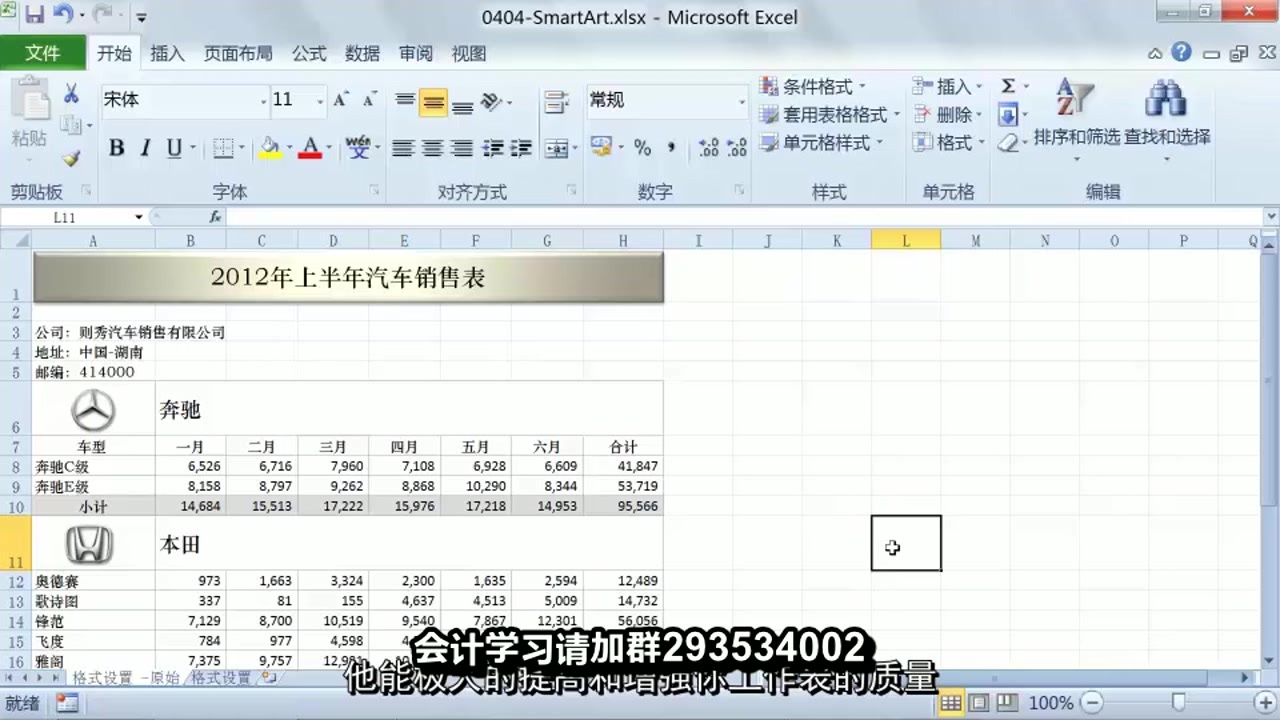Open 条件格式 conditional formatting menu
The width and height of the screenshot is (1280, 720).
click(x=813, y=87)
